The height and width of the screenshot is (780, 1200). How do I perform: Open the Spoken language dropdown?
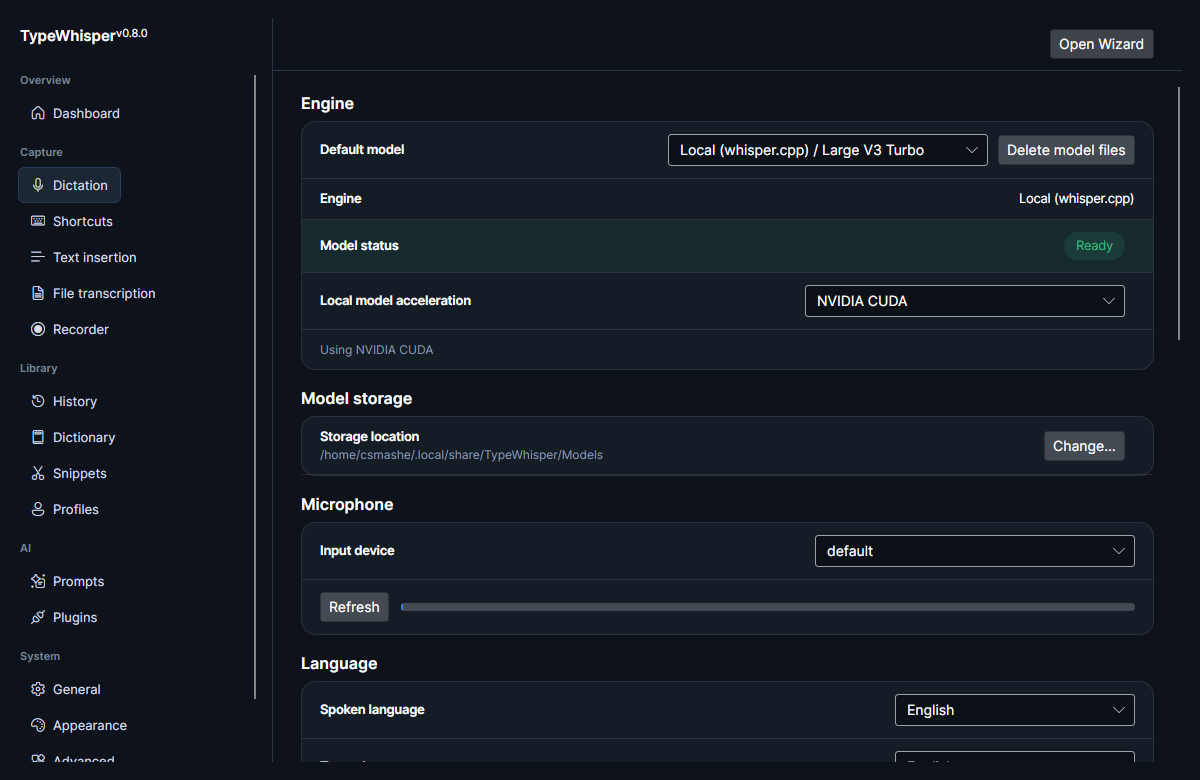[1015, 710]
